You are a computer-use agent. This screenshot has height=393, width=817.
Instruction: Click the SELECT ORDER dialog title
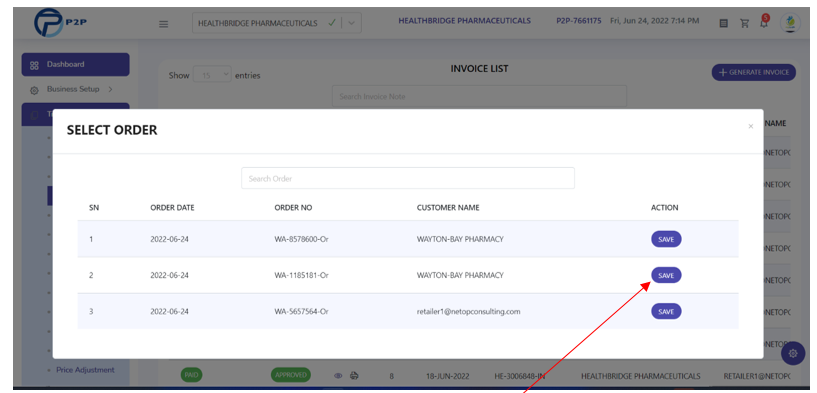tap(112, 130)
